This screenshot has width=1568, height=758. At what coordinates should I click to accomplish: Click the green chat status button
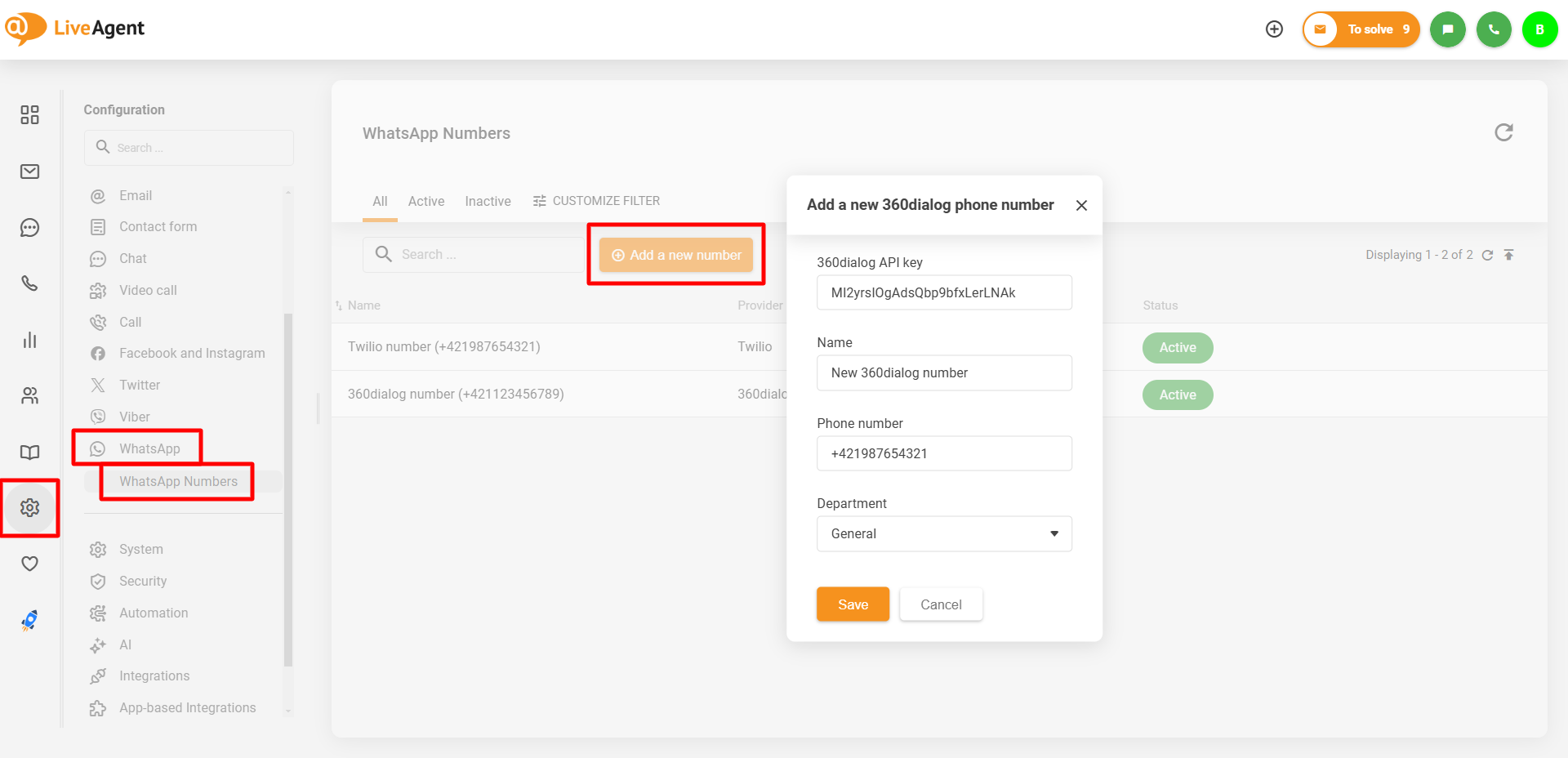click(1447, 29)
